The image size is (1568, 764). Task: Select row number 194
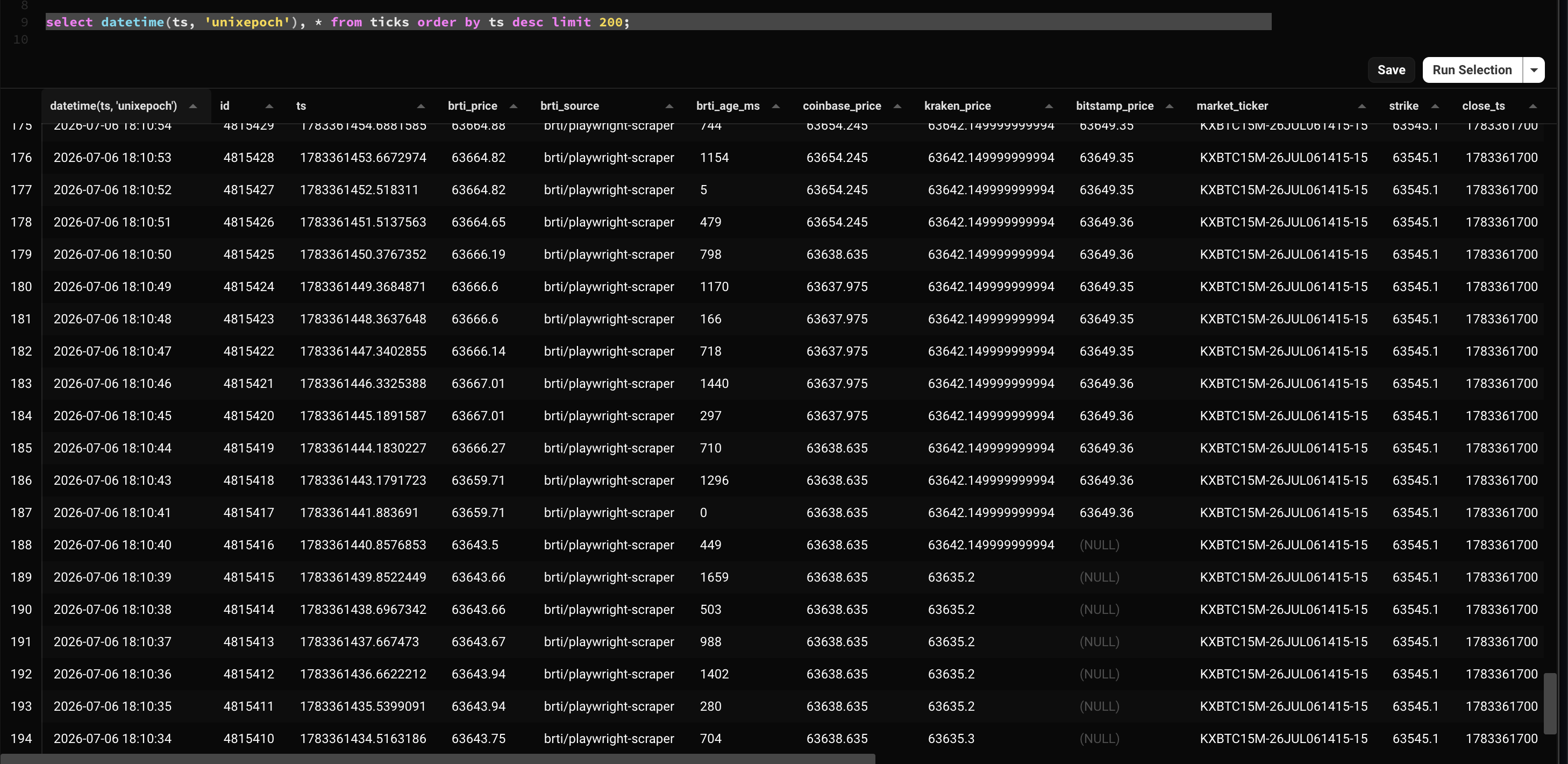coord(20,739)
